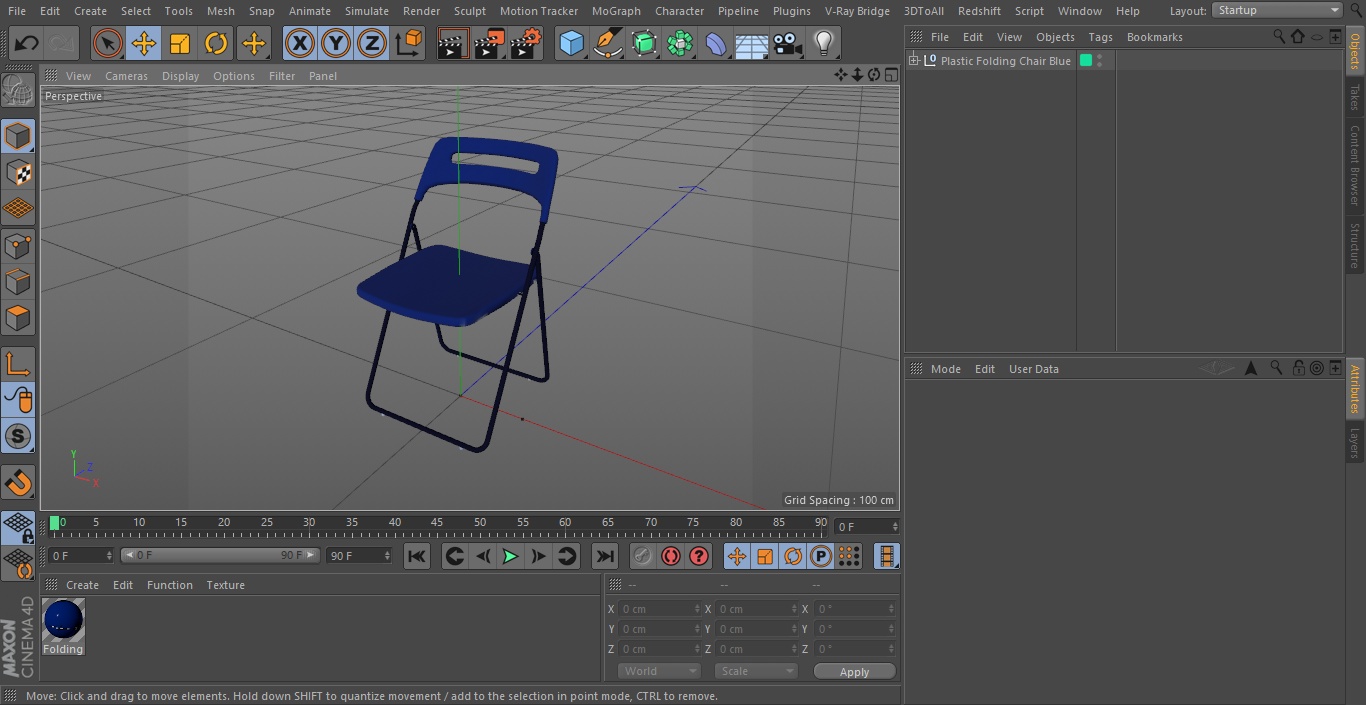
Task: Switch to Polygons mode
Action: (x=18, y=318)
